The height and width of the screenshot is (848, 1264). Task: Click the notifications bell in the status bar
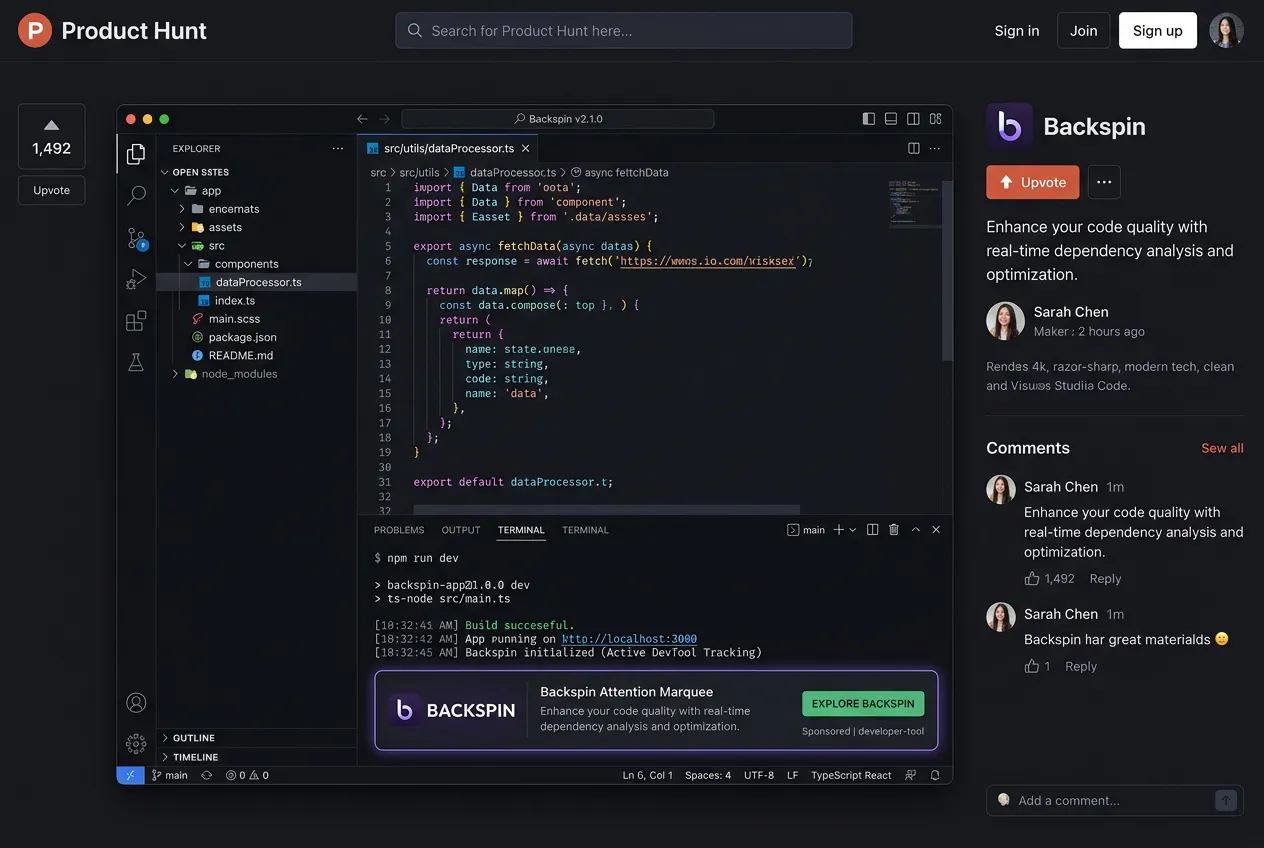click(x=935, y=775)
